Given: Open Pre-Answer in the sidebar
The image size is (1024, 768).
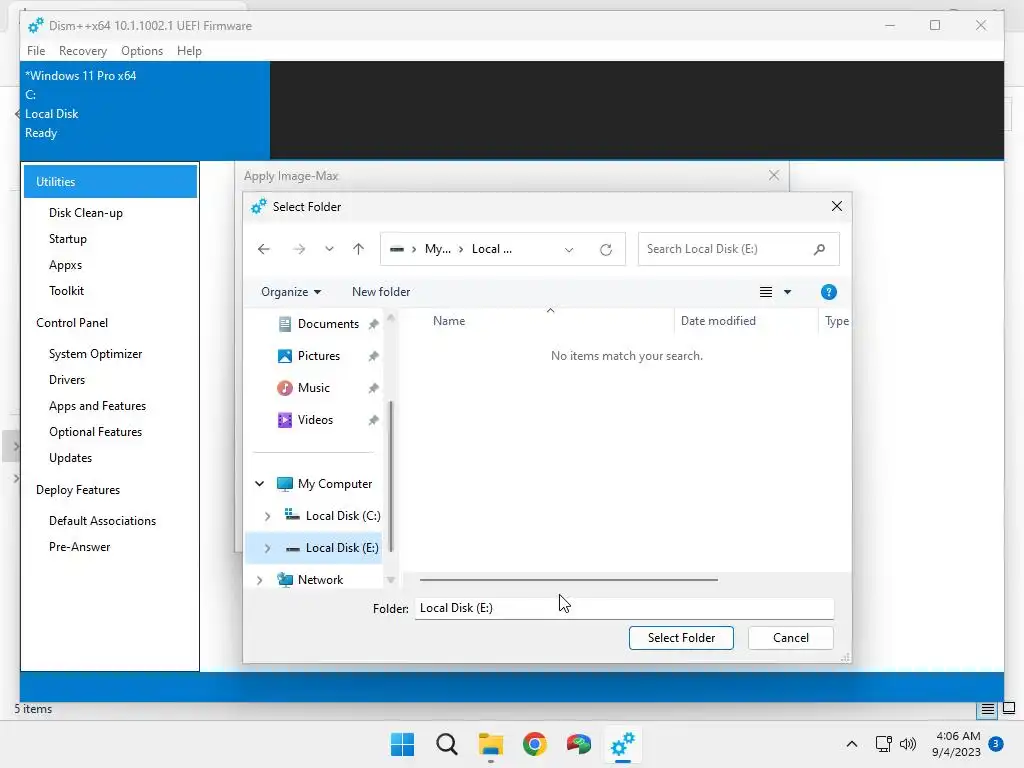Looking at the screenshot, I should tap(79, 547).
